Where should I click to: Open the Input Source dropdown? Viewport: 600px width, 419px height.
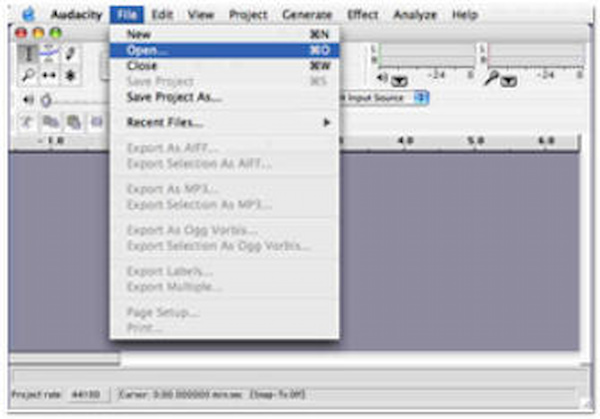tap(383, 98)
